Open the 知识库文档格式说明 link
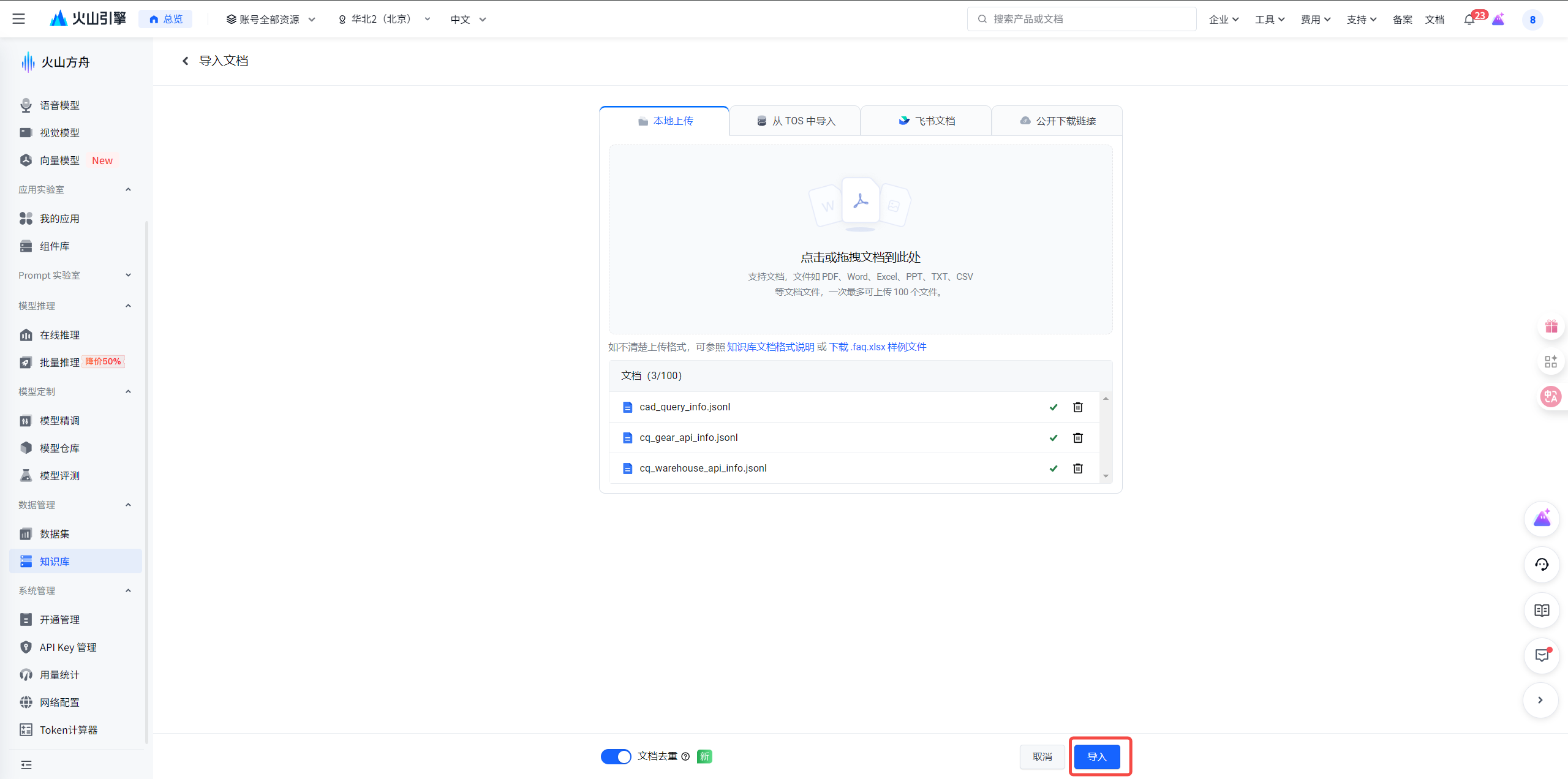The image size is (1568, 779). (771, 347)
